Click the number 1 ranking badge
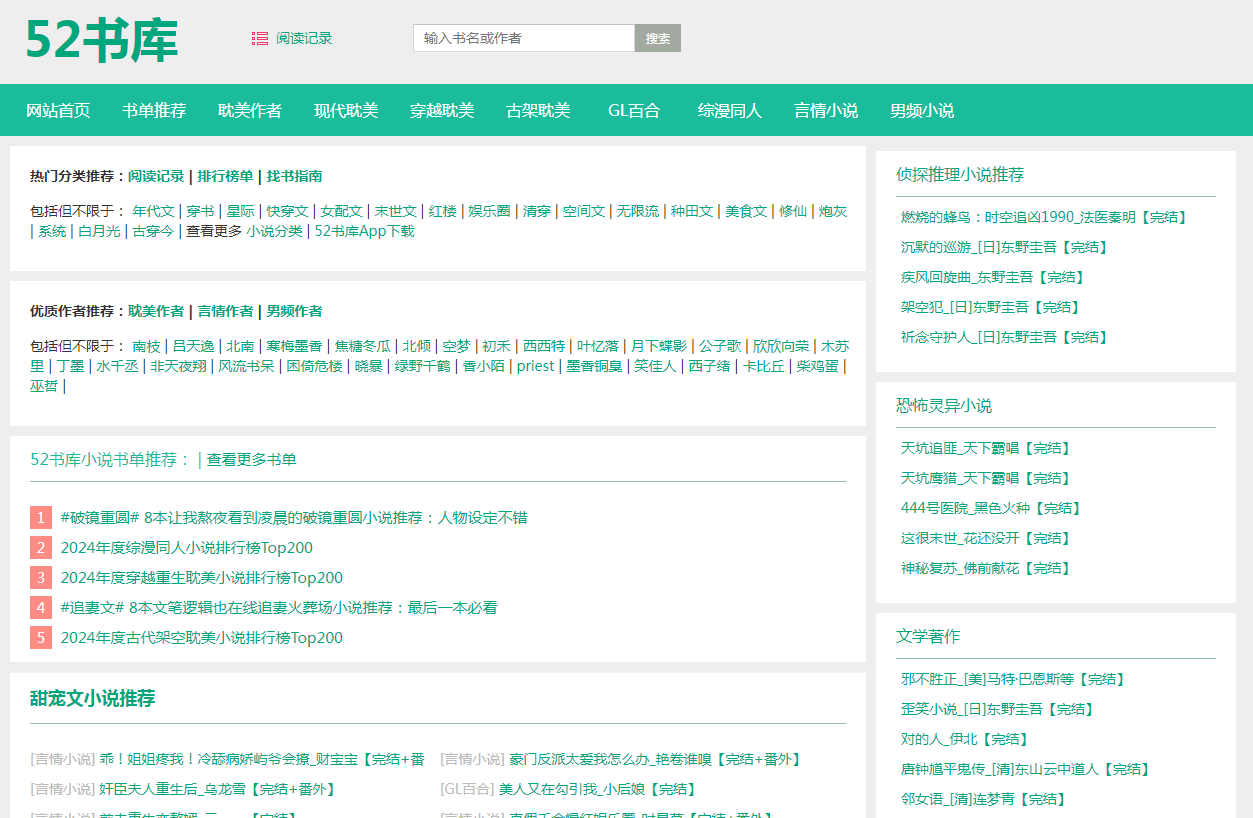Screen dimensions: 1253x818 [x=41, y=518]
